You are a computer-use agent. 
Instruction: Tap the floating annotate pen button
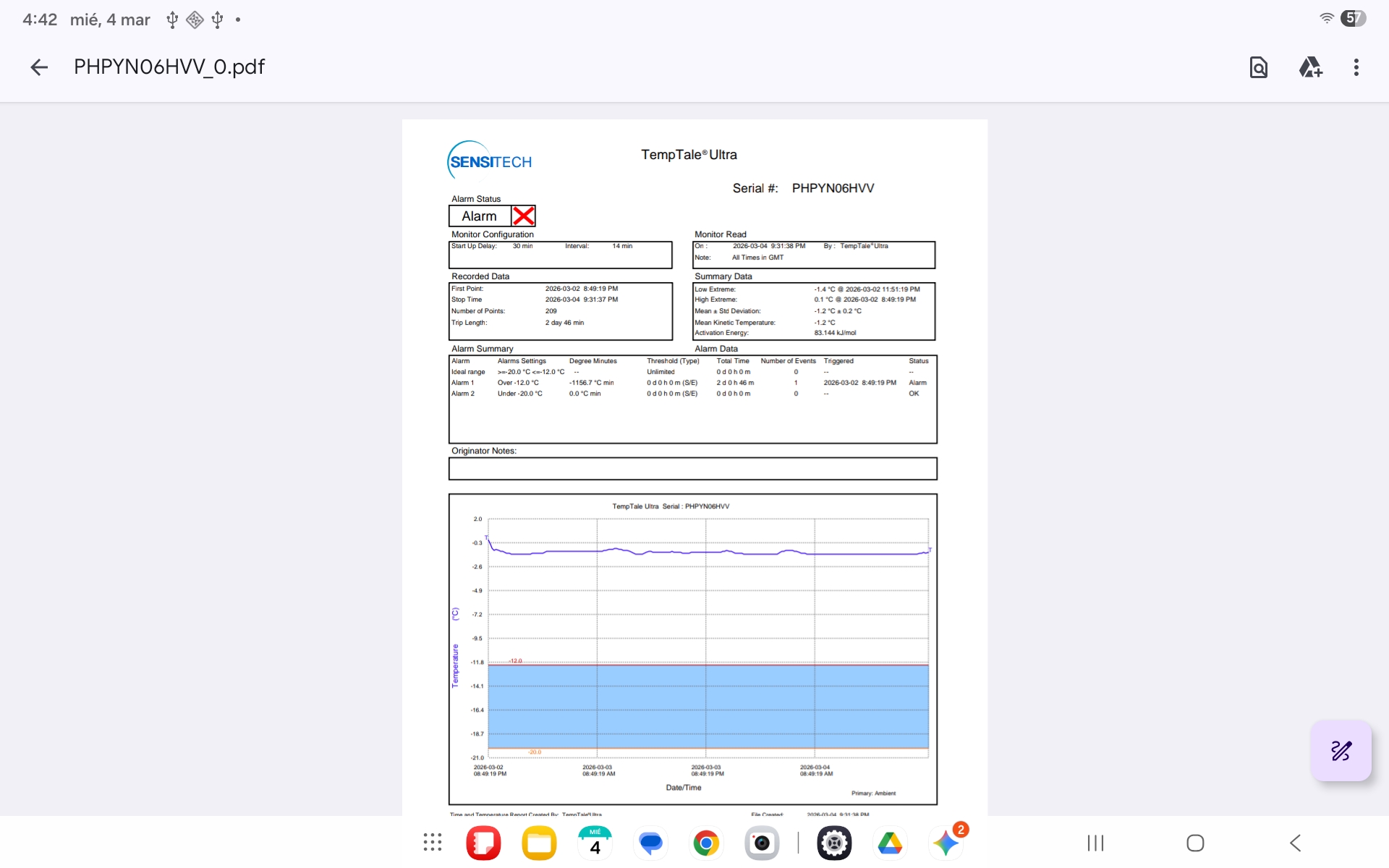coord(1341,751)
